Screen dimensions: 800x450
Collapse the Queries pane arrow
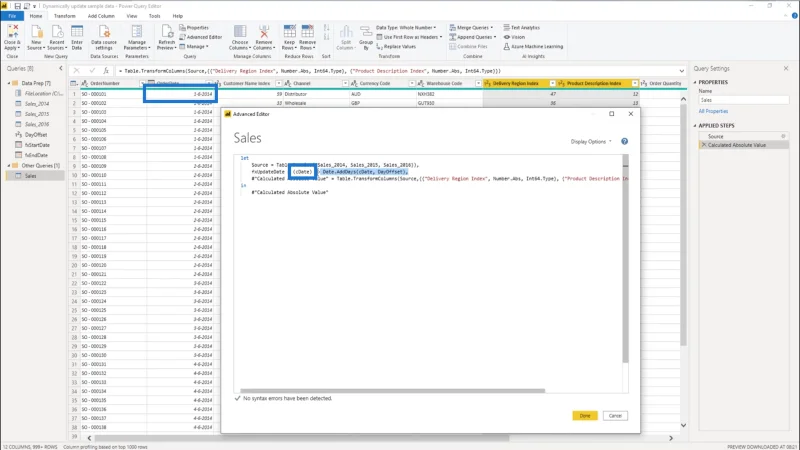coord(61,68)
